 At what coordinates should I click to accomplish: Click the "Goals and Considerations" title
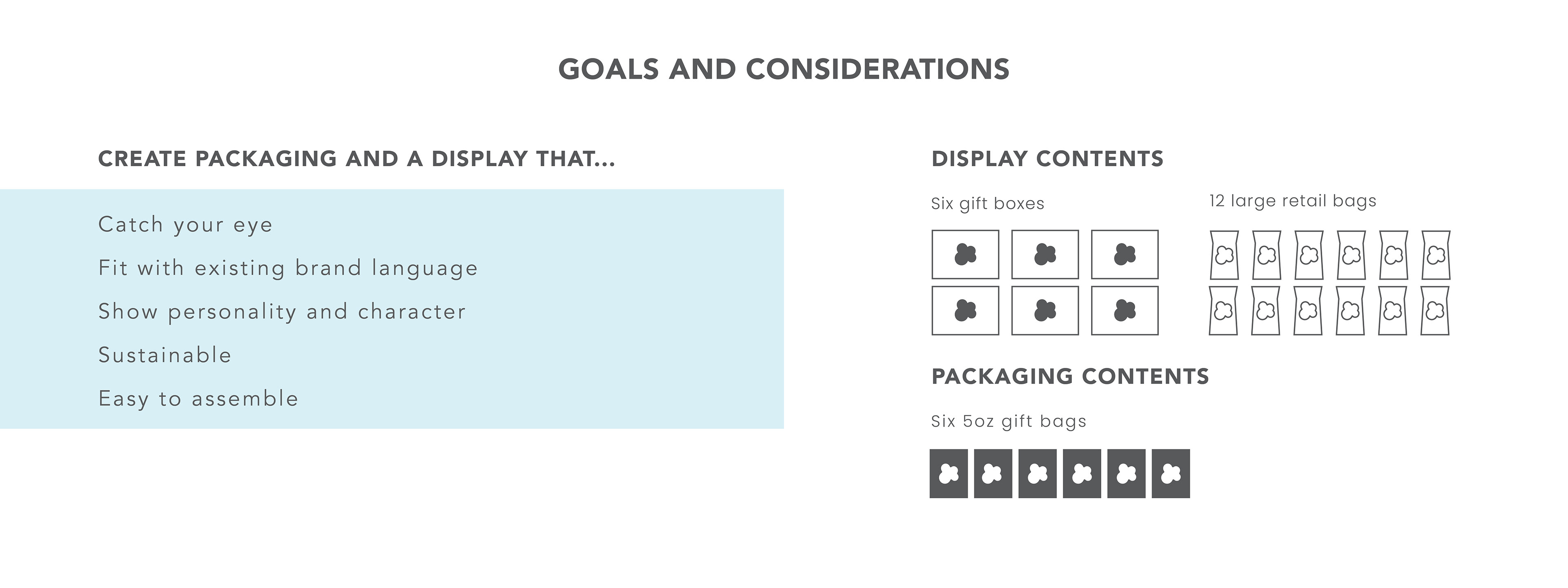(784, 69)
